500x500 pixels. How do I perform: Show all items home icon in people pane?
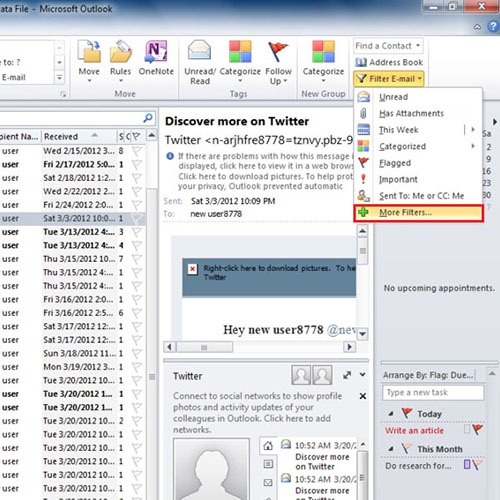268,446
